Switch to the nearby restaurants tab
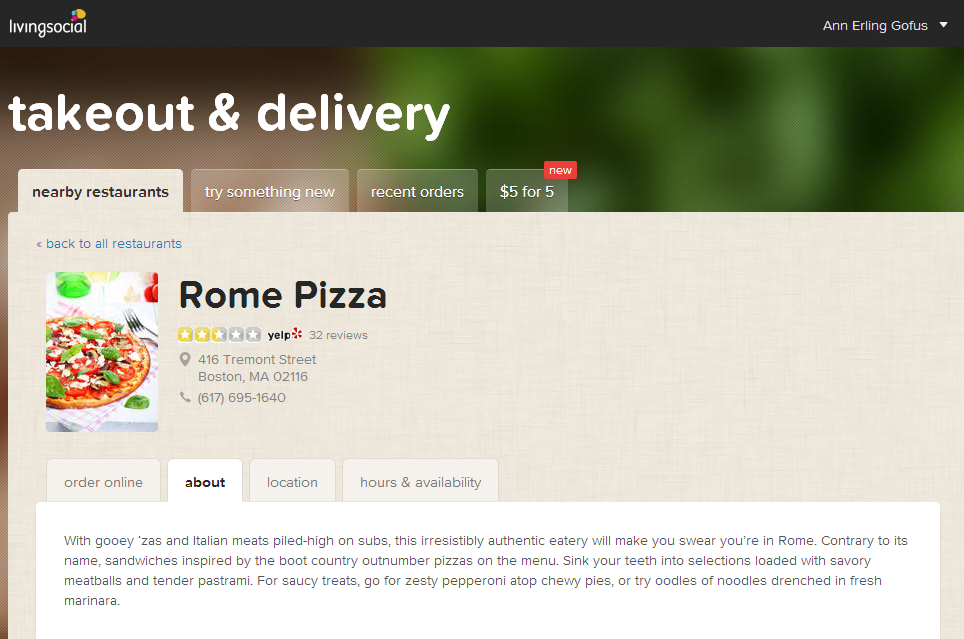 100,191
